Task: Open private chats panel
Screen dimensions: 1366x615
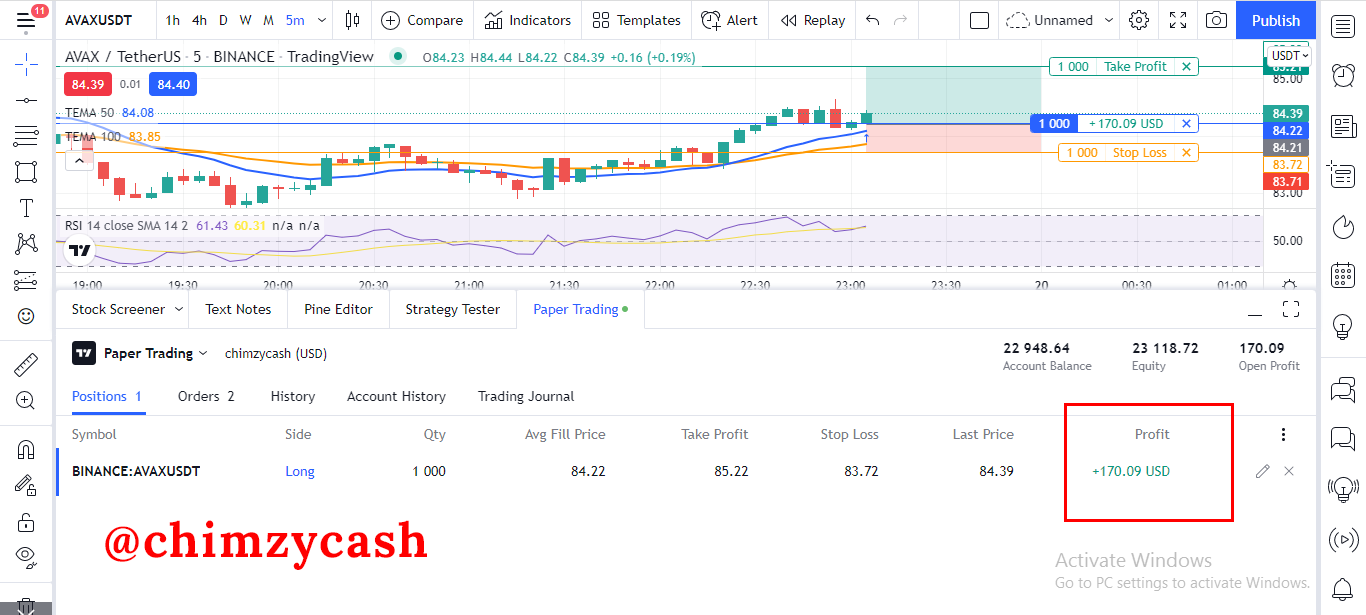Action: 1342,438
